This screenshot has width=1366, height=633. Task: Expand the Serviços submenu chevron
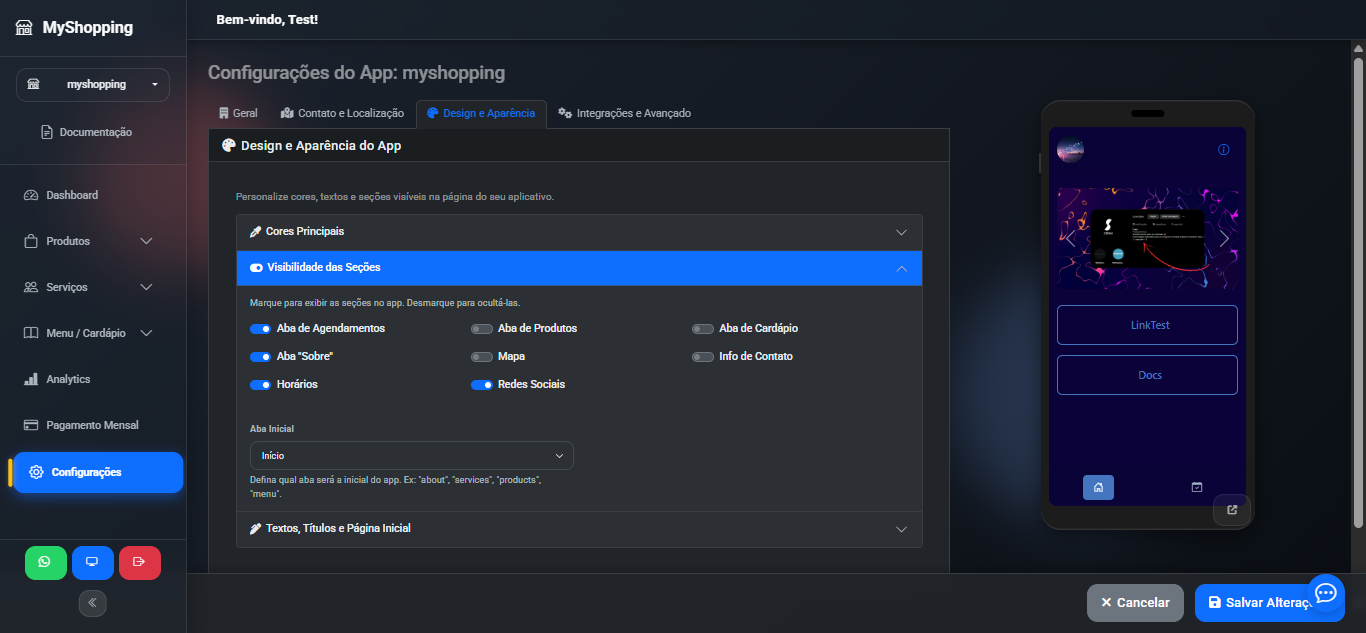pos(146,287)
